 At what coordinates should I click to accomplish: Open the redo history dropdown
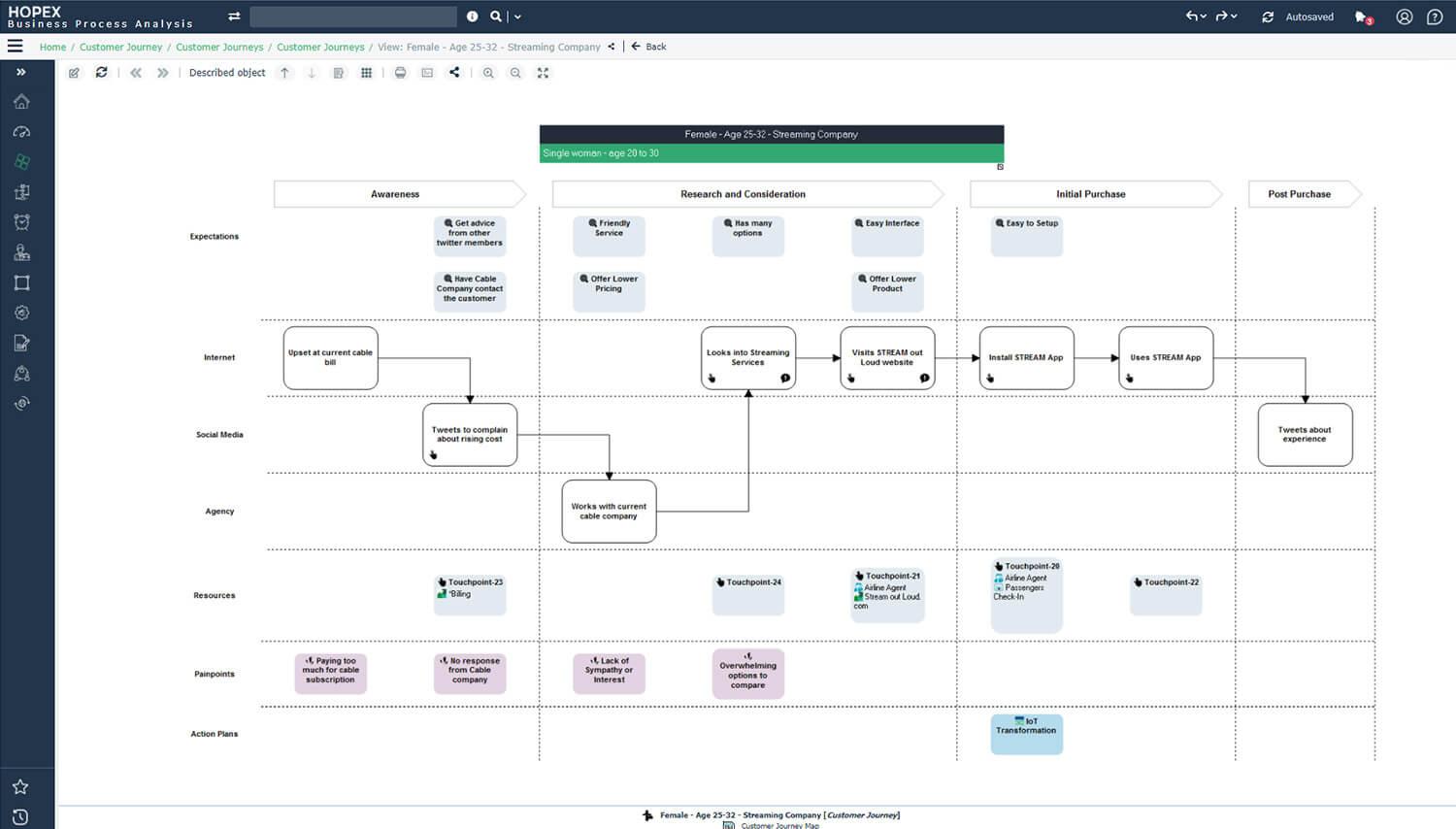(x=1234, y=17)
